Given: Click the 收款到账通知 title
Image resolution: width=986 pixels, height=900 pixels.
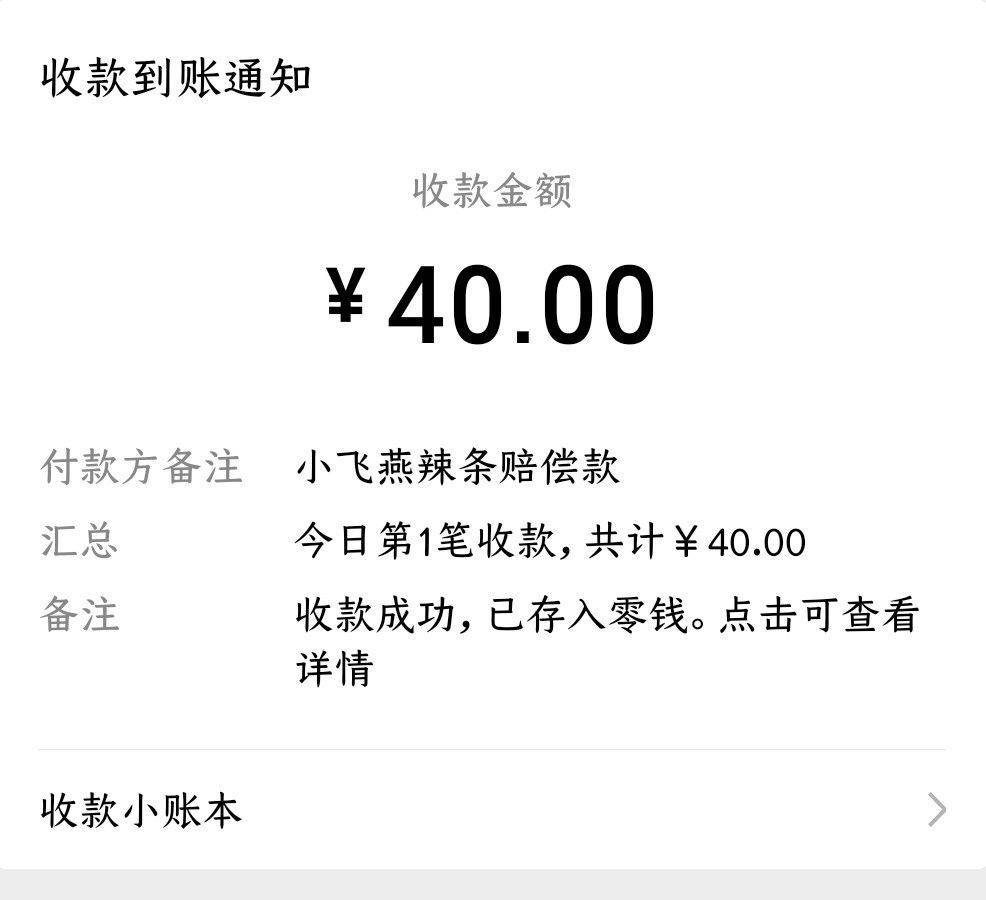Looking at the screenshot, I should [176, 79].
